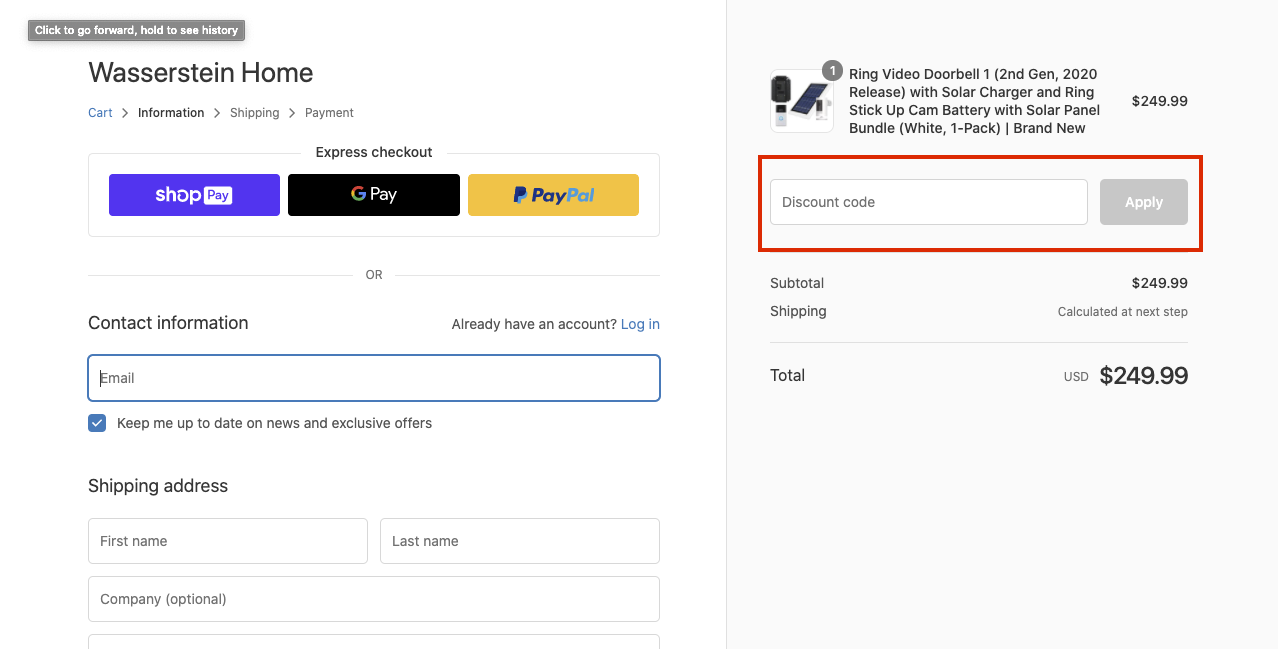Viewport: 1278px width, 649px height.
Task: Click the First name field
Action: 228,541
